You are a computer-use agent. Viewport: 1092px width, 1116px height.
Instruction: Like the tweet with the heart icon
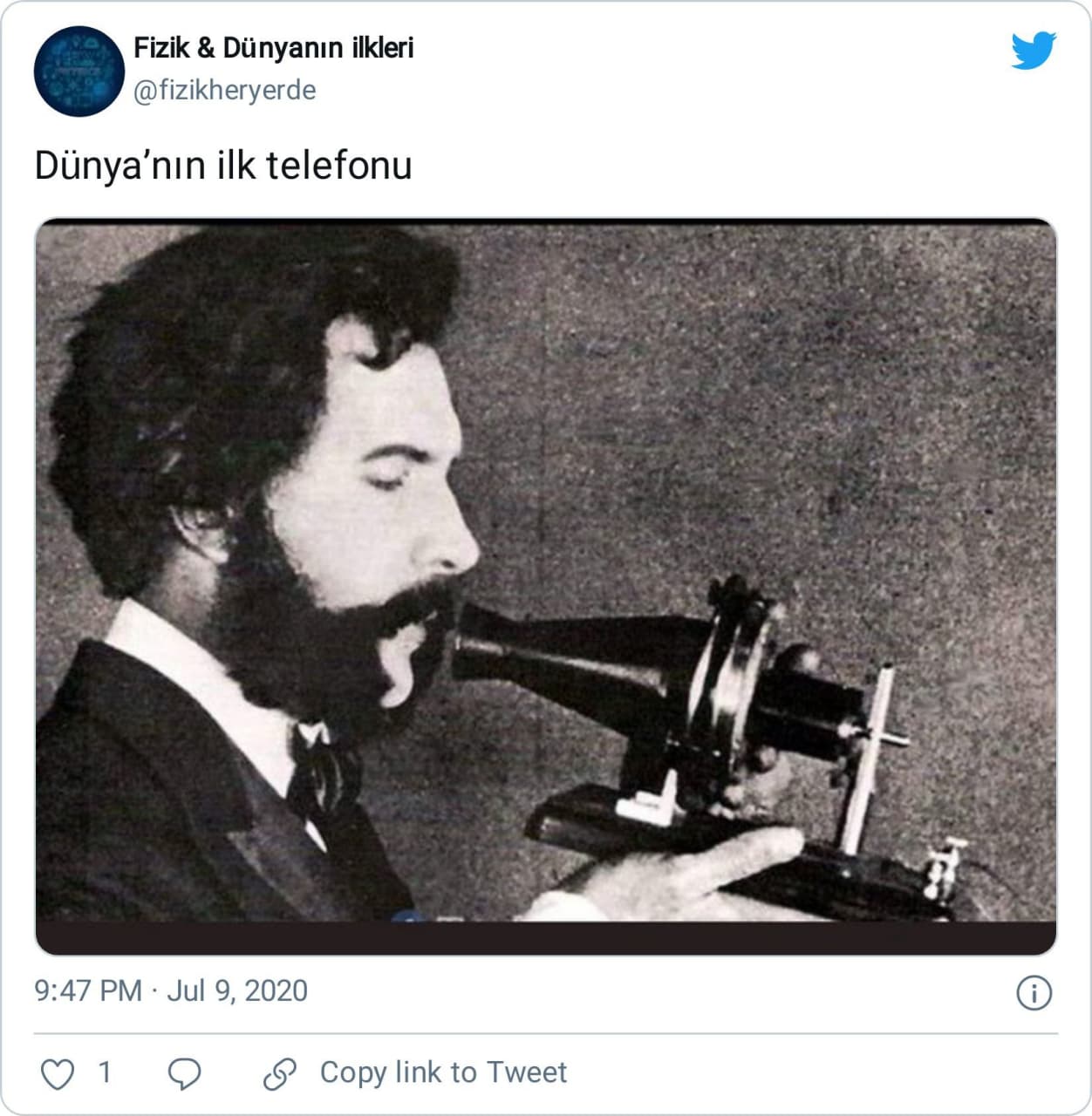pos(58,1073)
